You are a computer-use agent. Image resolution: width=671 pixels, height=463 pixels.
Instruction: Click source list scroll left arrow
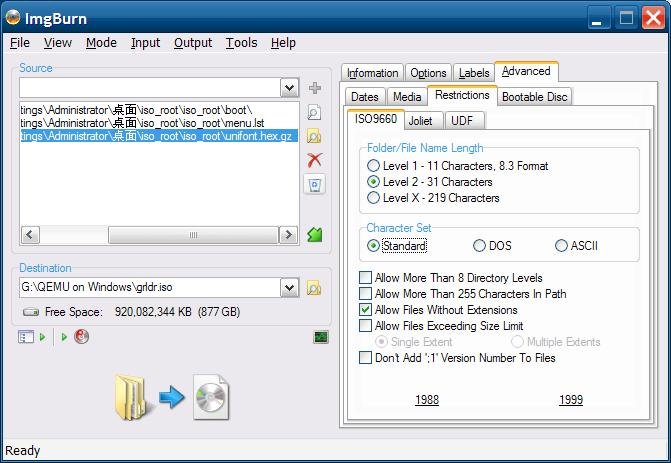[x=30, y=235]
